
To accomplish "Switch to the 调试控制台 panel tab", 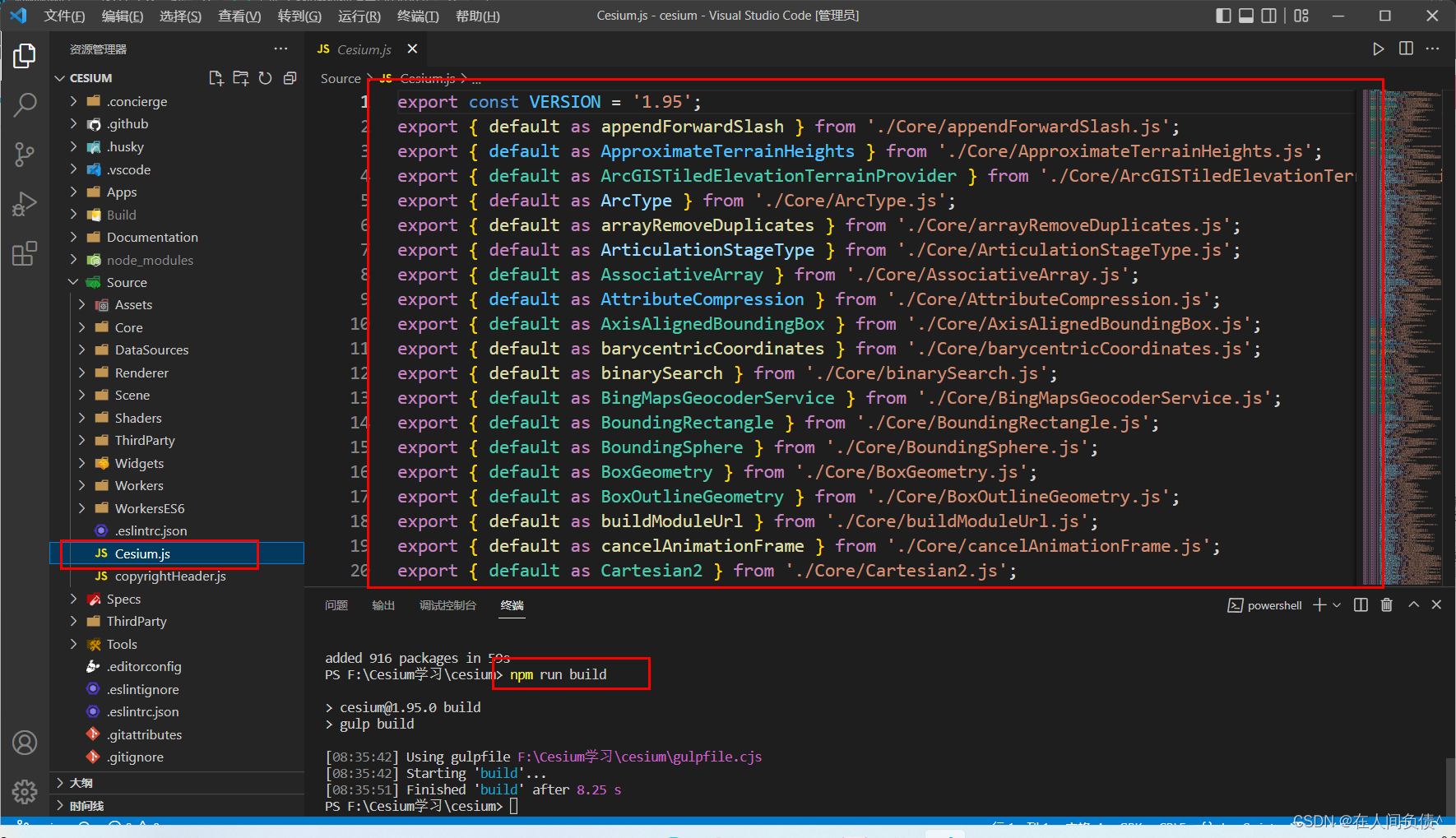I will 447,605.
